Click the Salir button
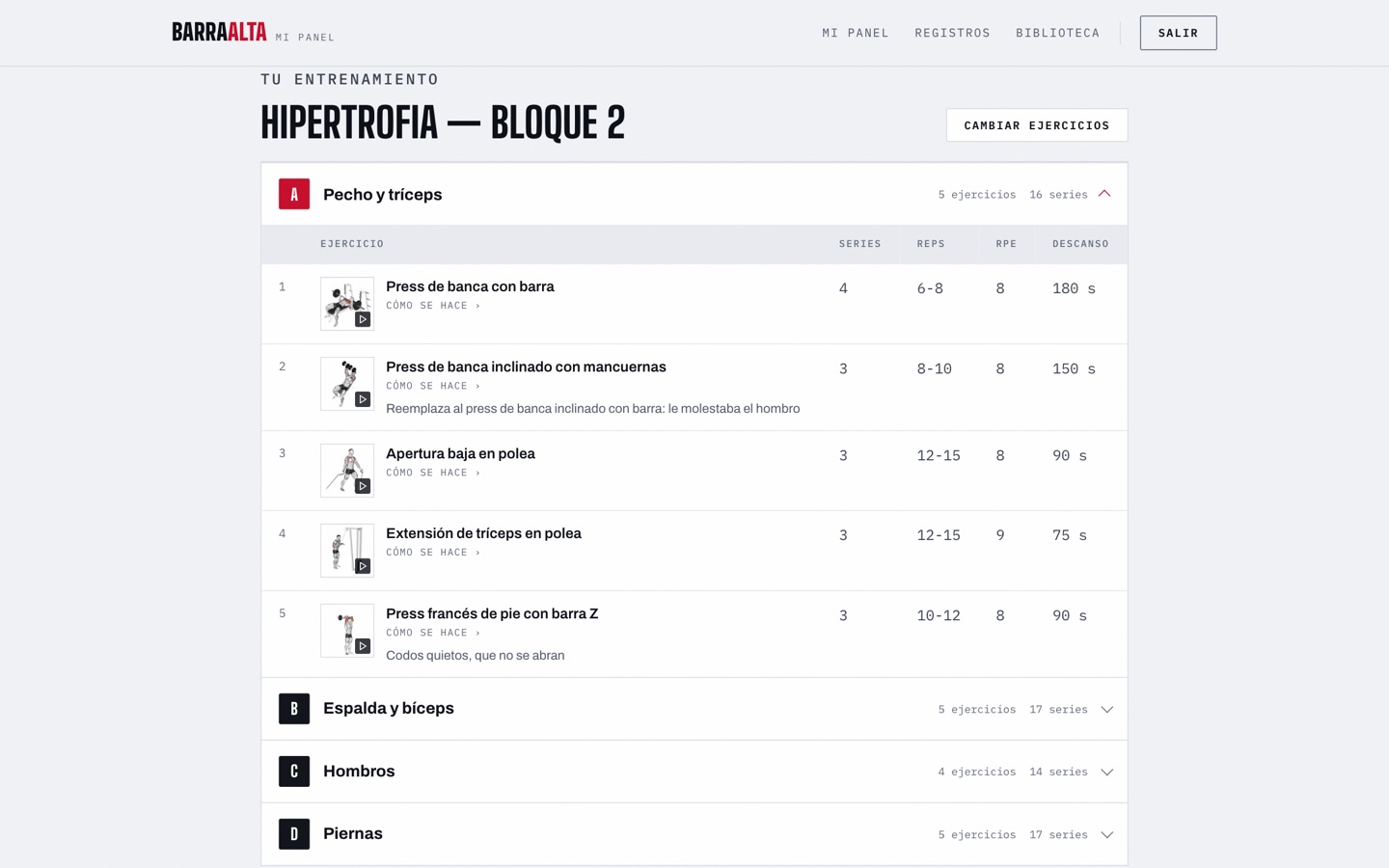The image size is (1389, 868). (1178, 33)
